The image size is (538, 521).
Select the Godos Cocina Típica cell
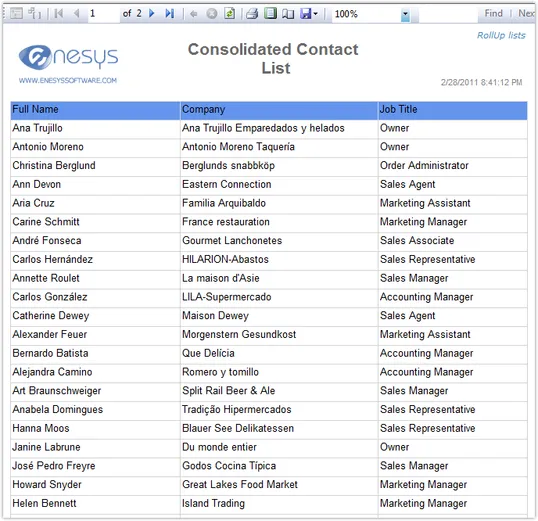click(279, 466)
